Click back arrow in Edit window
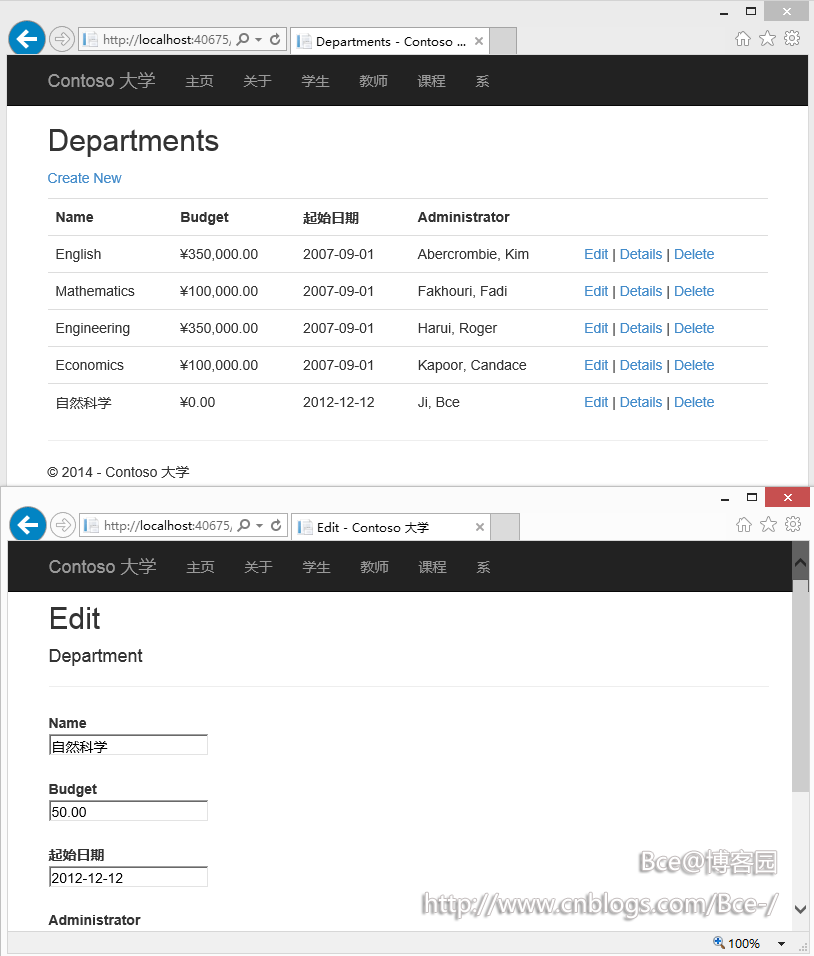This screenshot has height=956, width=814. [x=27, y=525]
